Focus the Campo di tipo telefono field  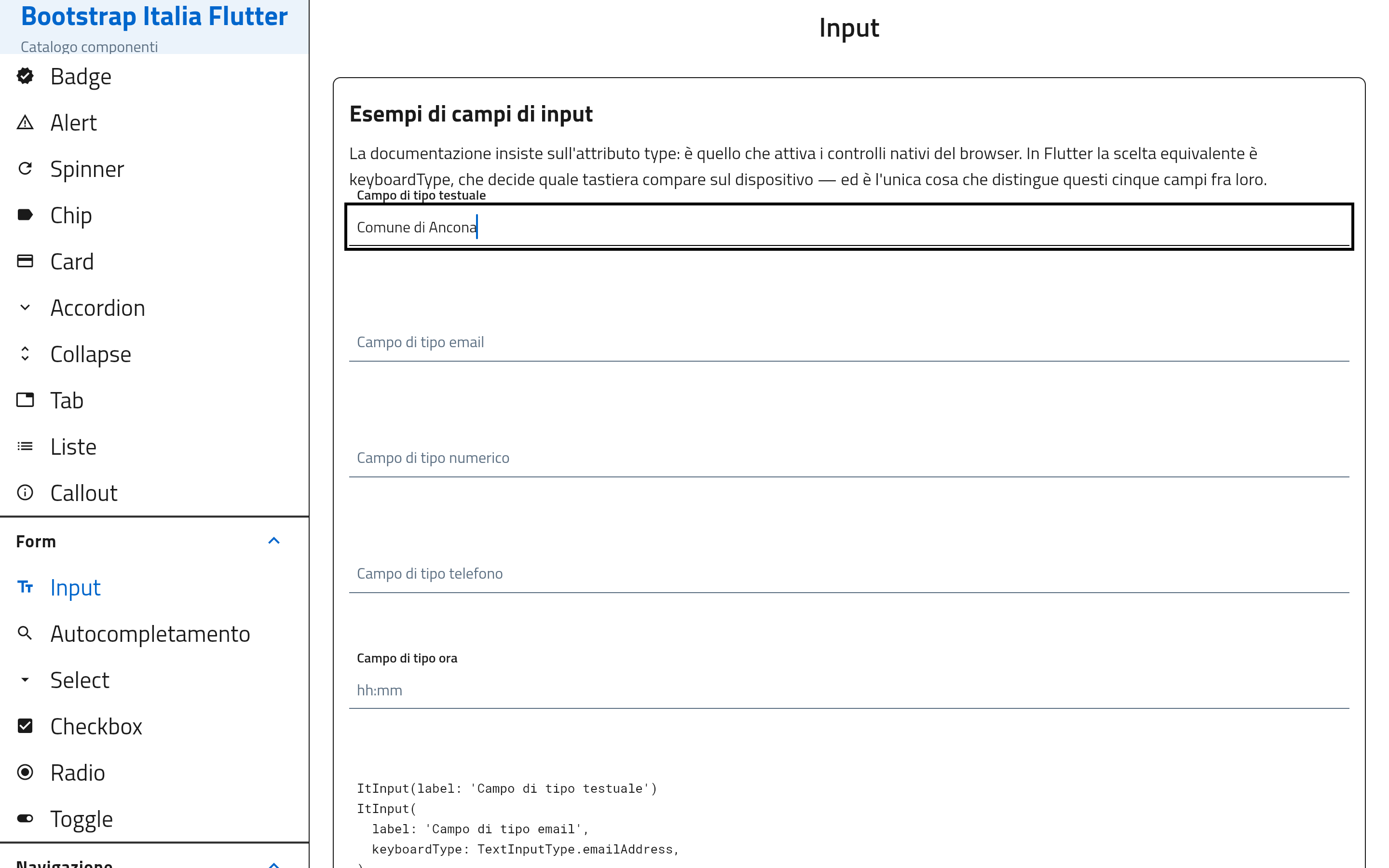849,573
